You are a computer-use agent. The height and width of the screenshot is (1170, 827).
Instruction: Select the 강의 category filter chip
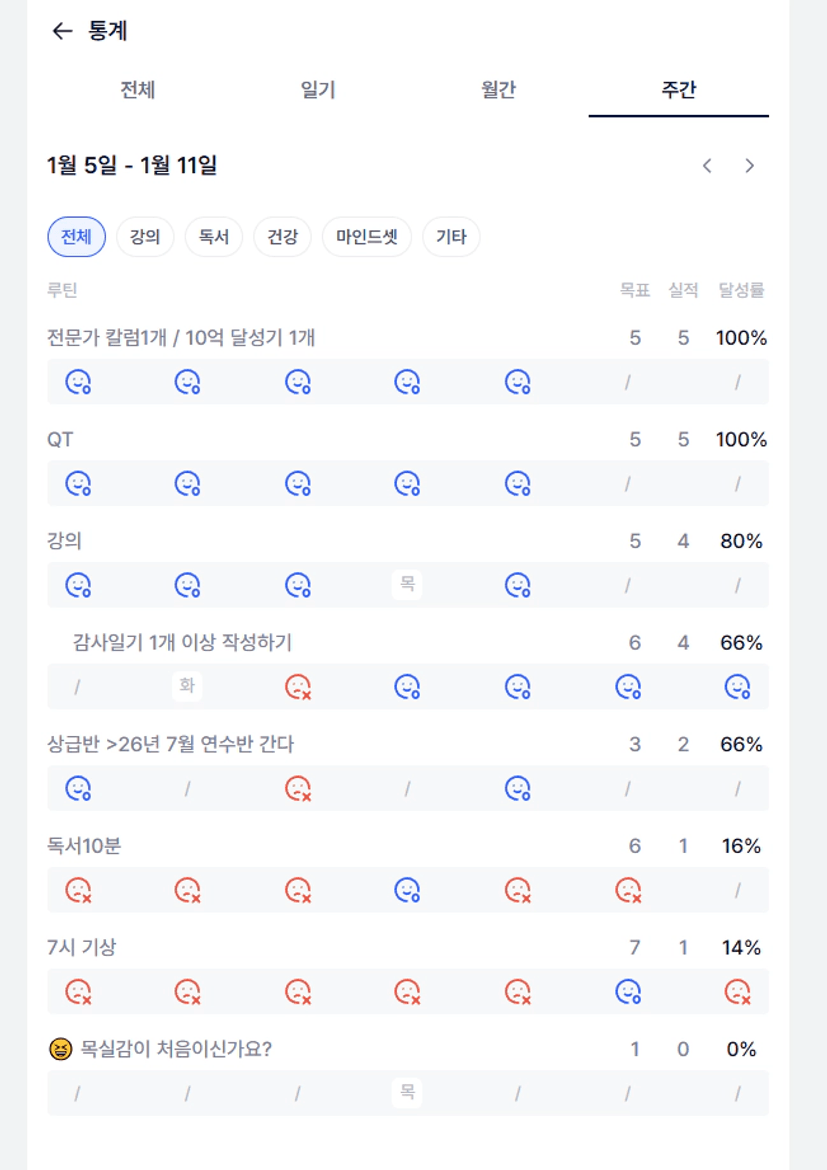coord(145,238)
